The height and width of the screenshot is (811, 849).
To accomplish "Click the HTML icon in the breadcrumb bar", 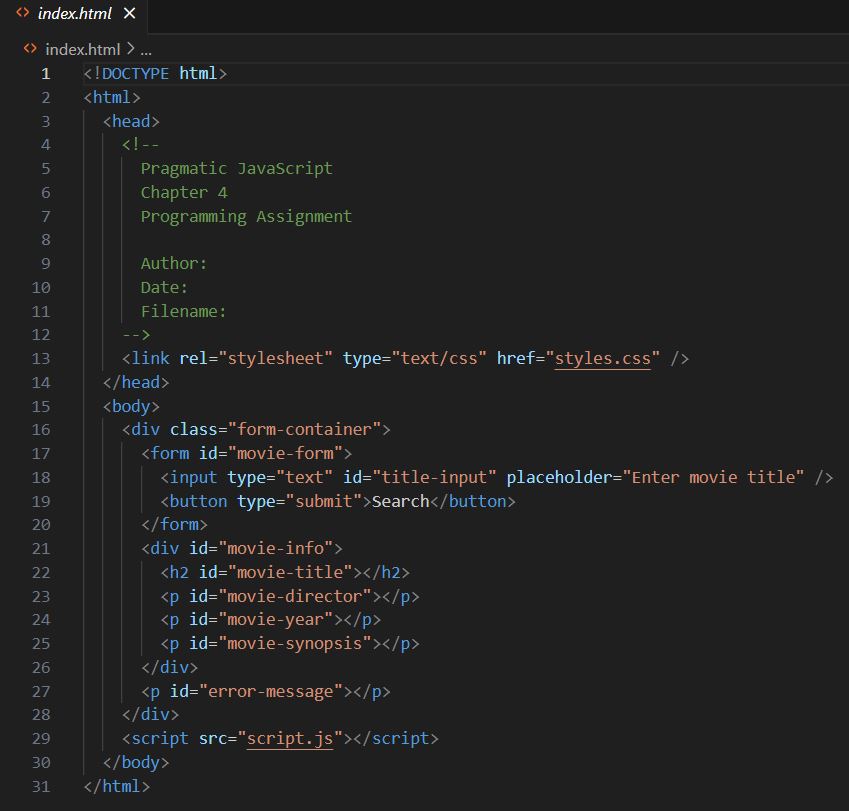I will tap(29, 48).
